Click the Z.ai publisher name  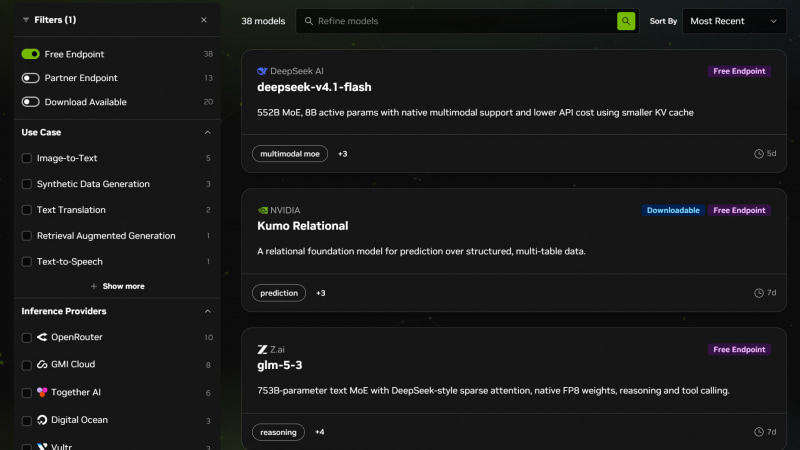click(x=278, y=349)
